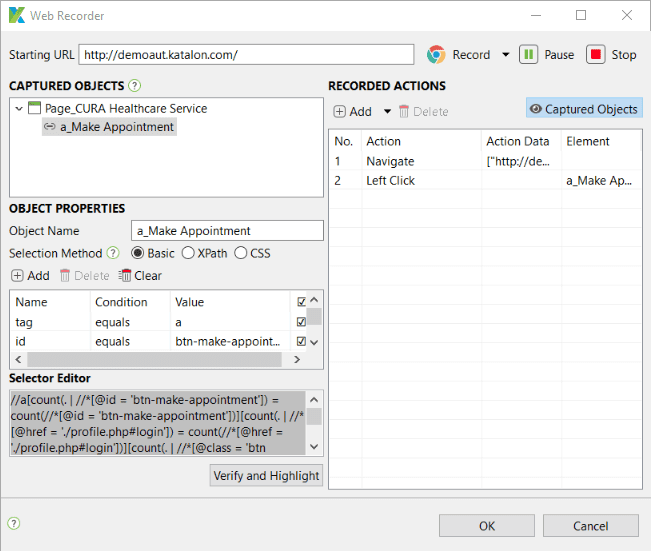Click properties horizontal scroll right arrow
Screen dimensions: 651x551
[297, 360]
